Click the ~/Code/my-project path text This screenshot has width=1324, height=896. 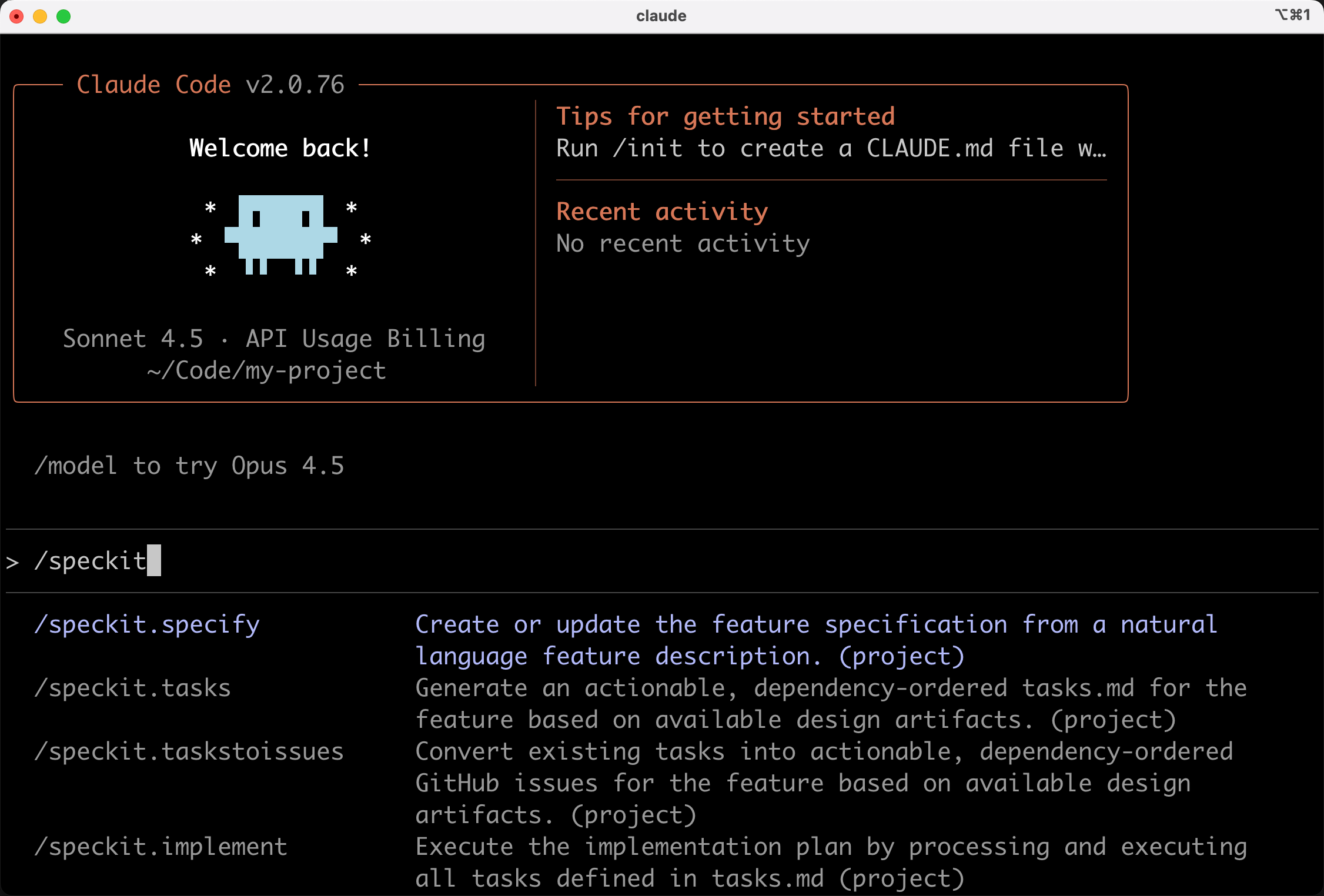pos(266,370)
